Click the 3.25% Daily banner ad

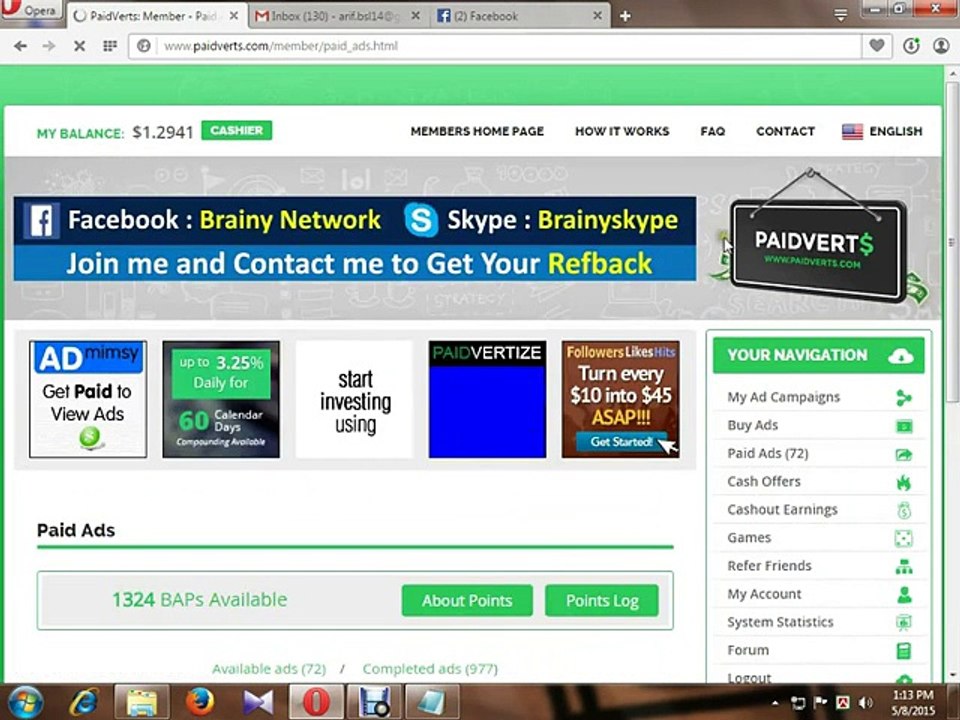pos(221,399)
